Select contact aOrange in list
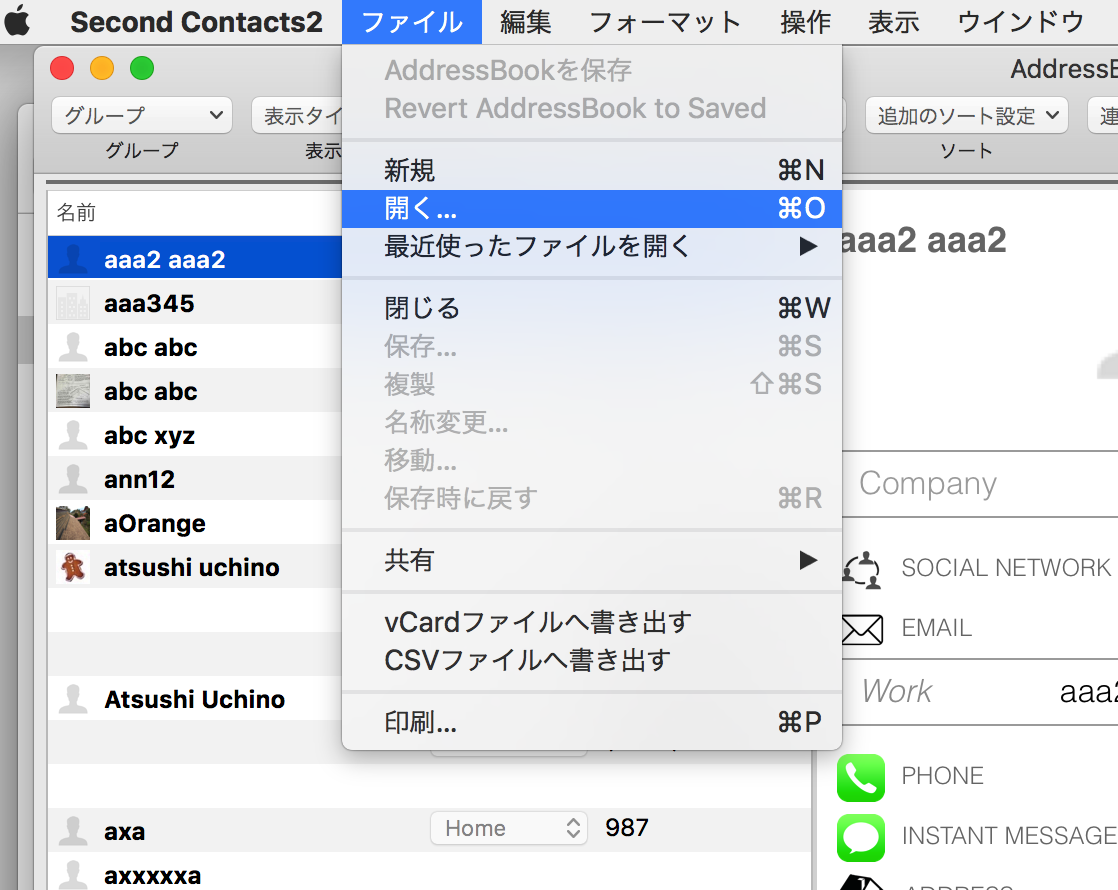 (195, 523)
